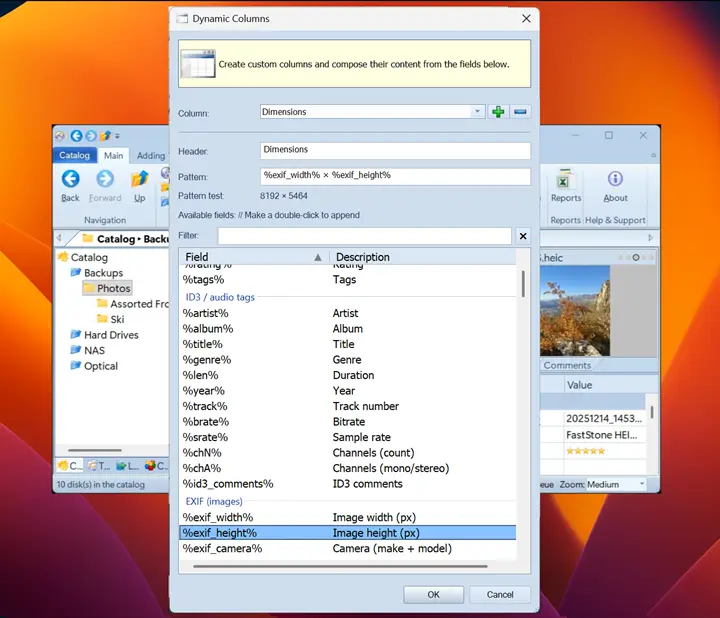Image resolution: width=720 pixels, height=618 pixels.
Task: Click the Description column header
Action: 422,257
